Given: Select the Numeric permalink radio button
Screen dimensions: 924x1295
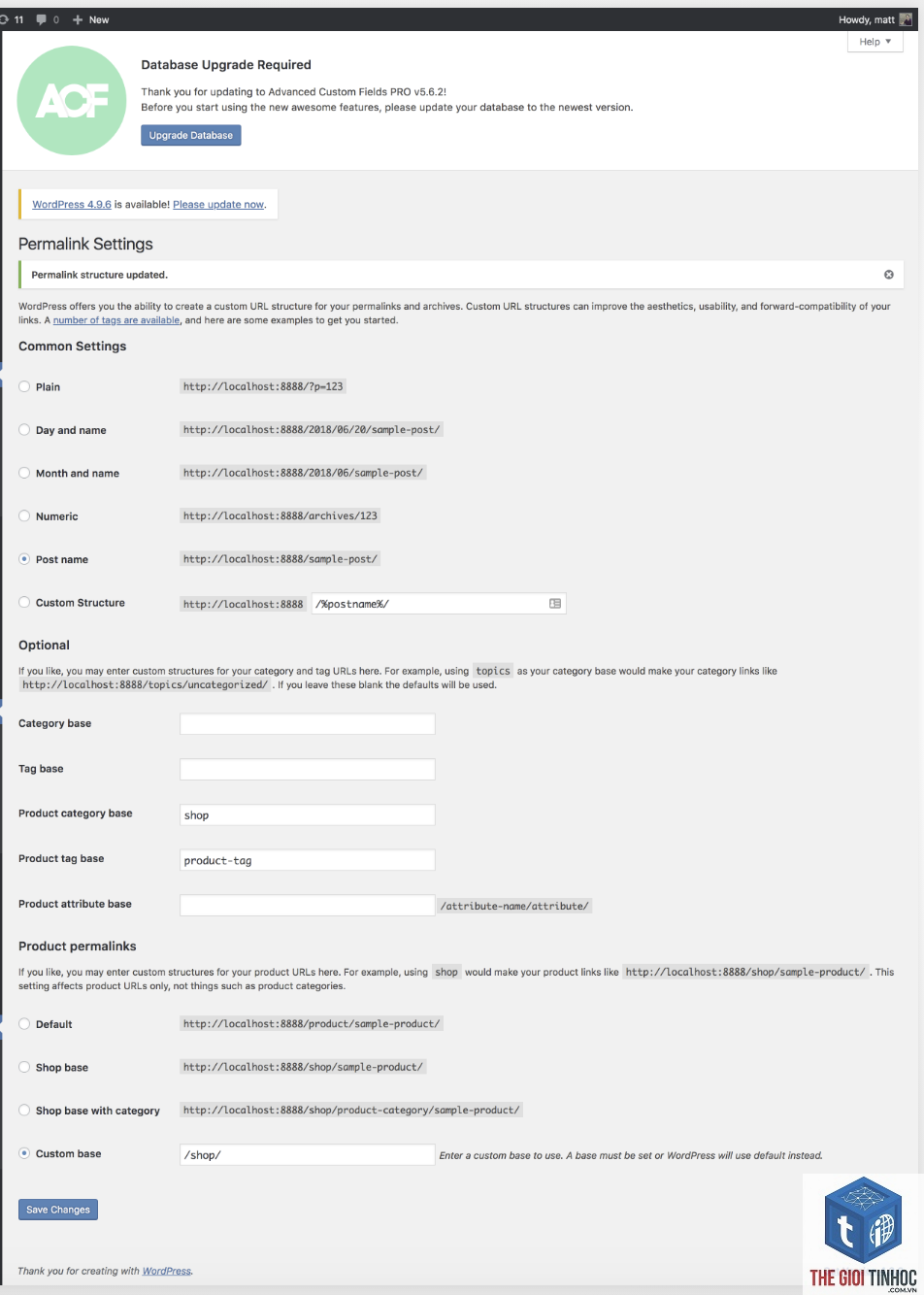Looking at the screenshot, I should click(24, 515).
